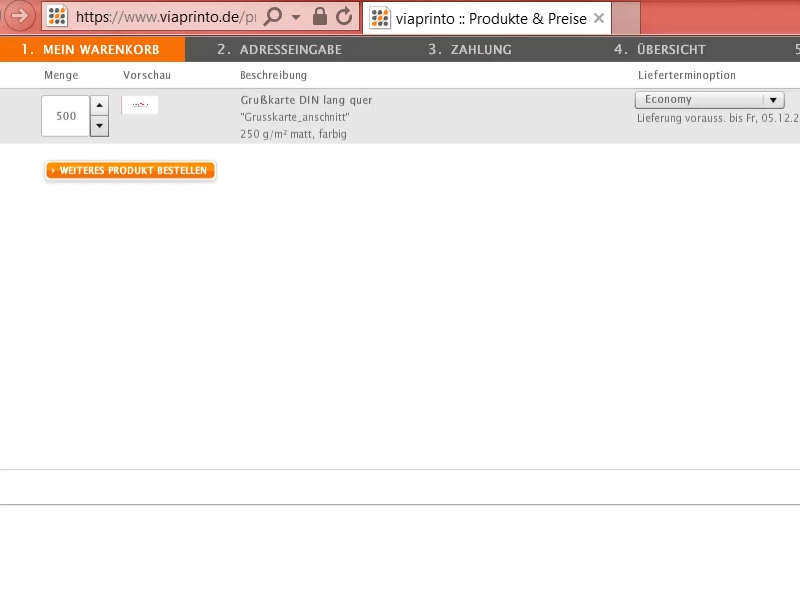The width and height of the screenshot is (800, 600).
Task: Click the refresh page icon
Action: [344, 16]
